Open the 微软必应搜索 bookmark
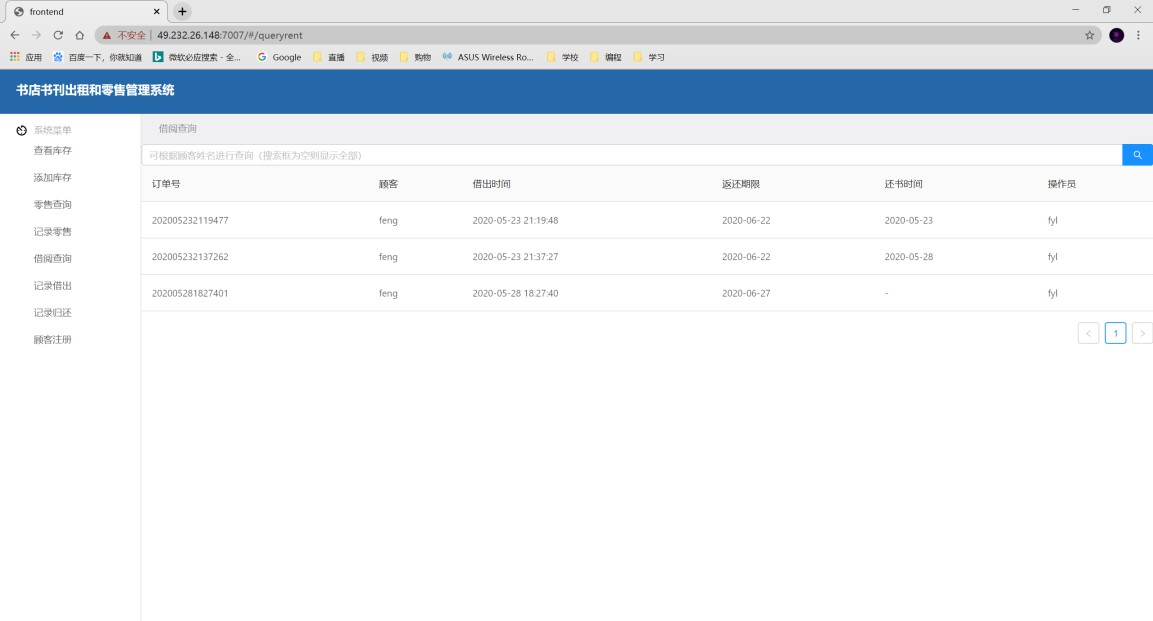1153x621 pixels. point(196,57)
